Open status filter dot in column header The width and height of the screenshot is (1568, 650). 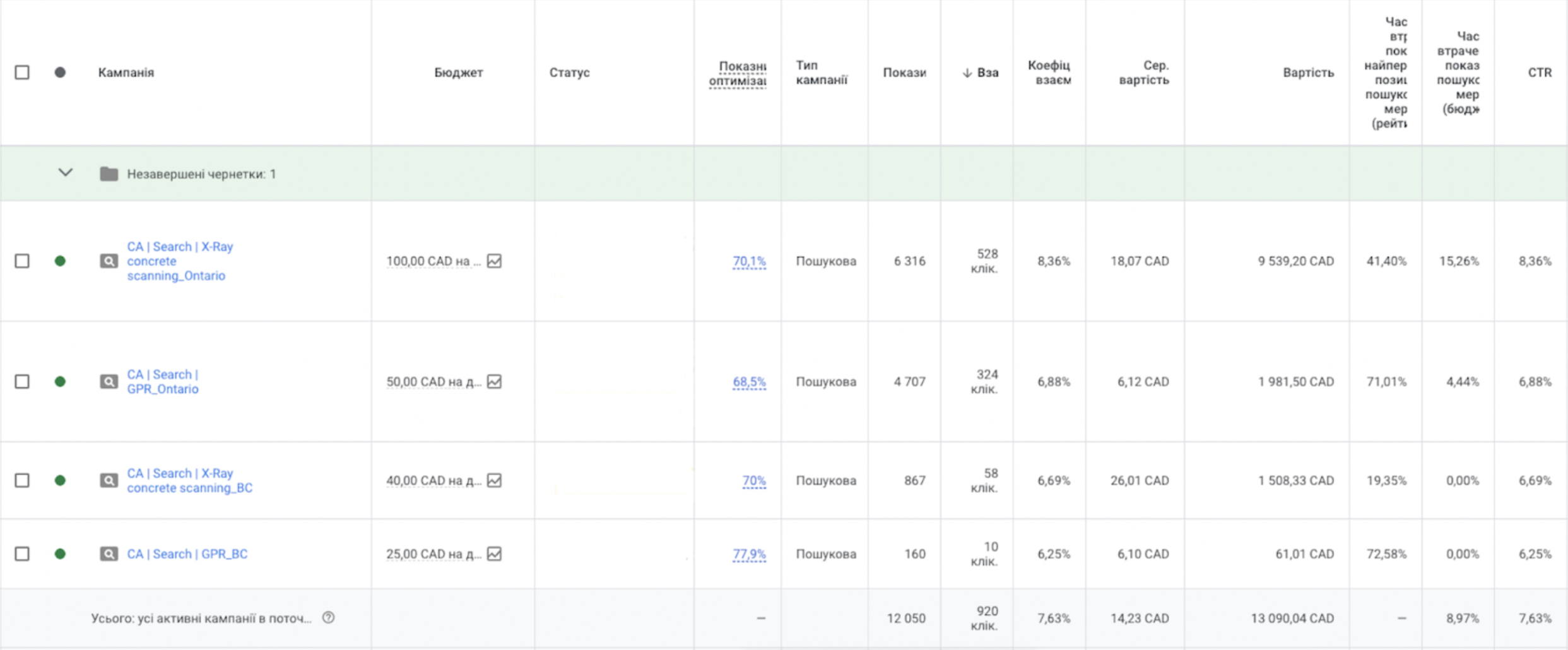(60, 72)
